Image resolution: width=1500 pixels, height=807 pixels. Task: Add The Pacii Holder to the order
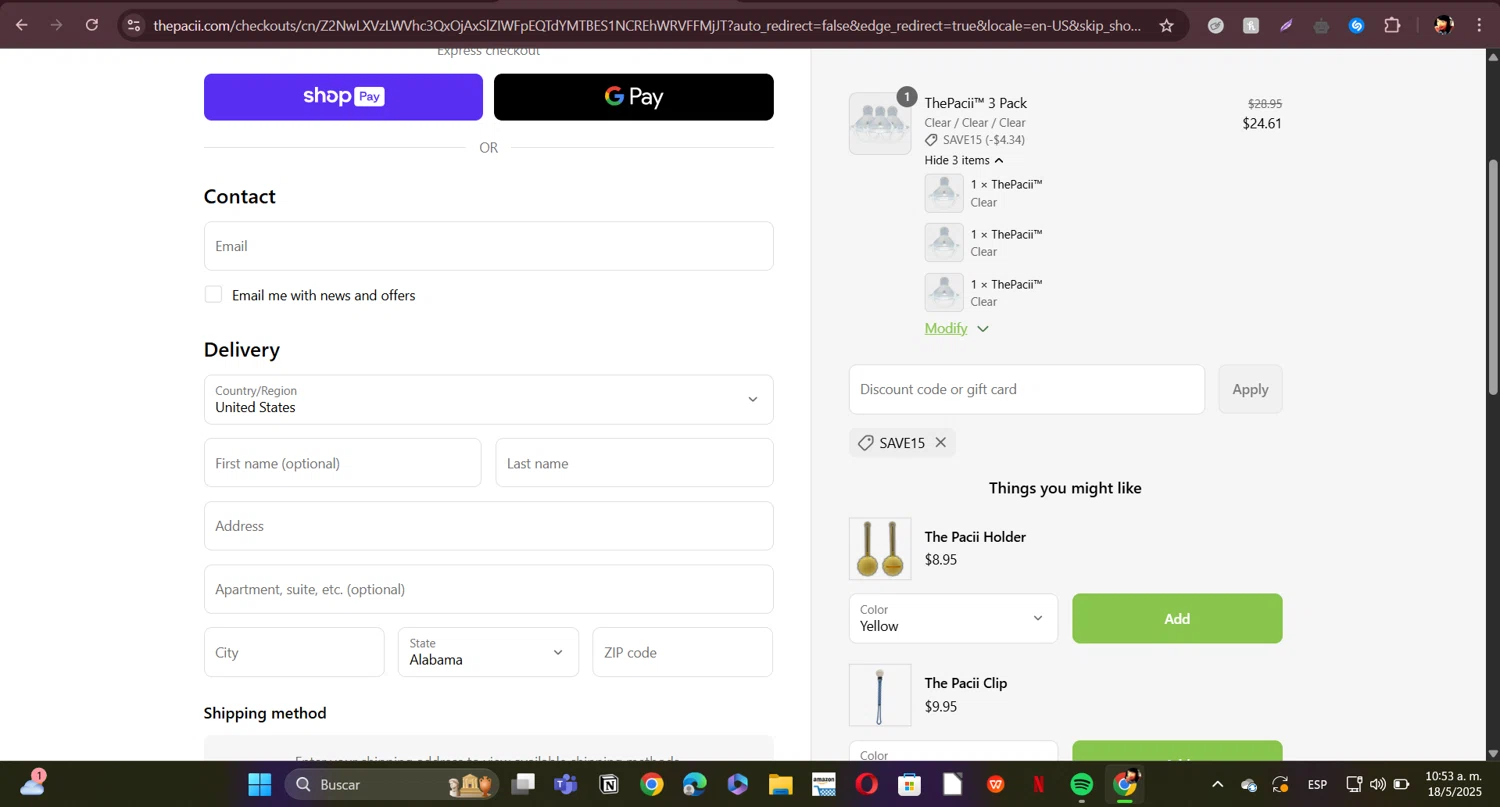[1177, 618]
